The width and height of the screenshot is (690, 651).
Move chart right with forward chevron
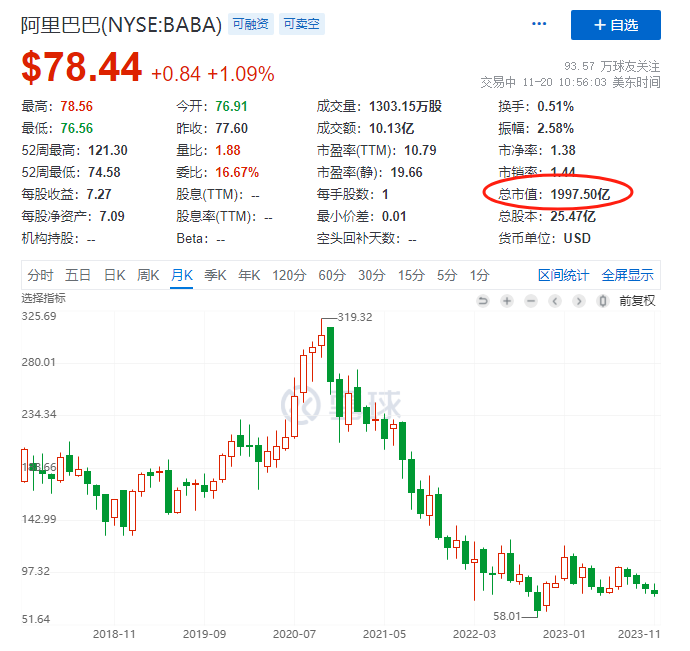tap(579, 301)
